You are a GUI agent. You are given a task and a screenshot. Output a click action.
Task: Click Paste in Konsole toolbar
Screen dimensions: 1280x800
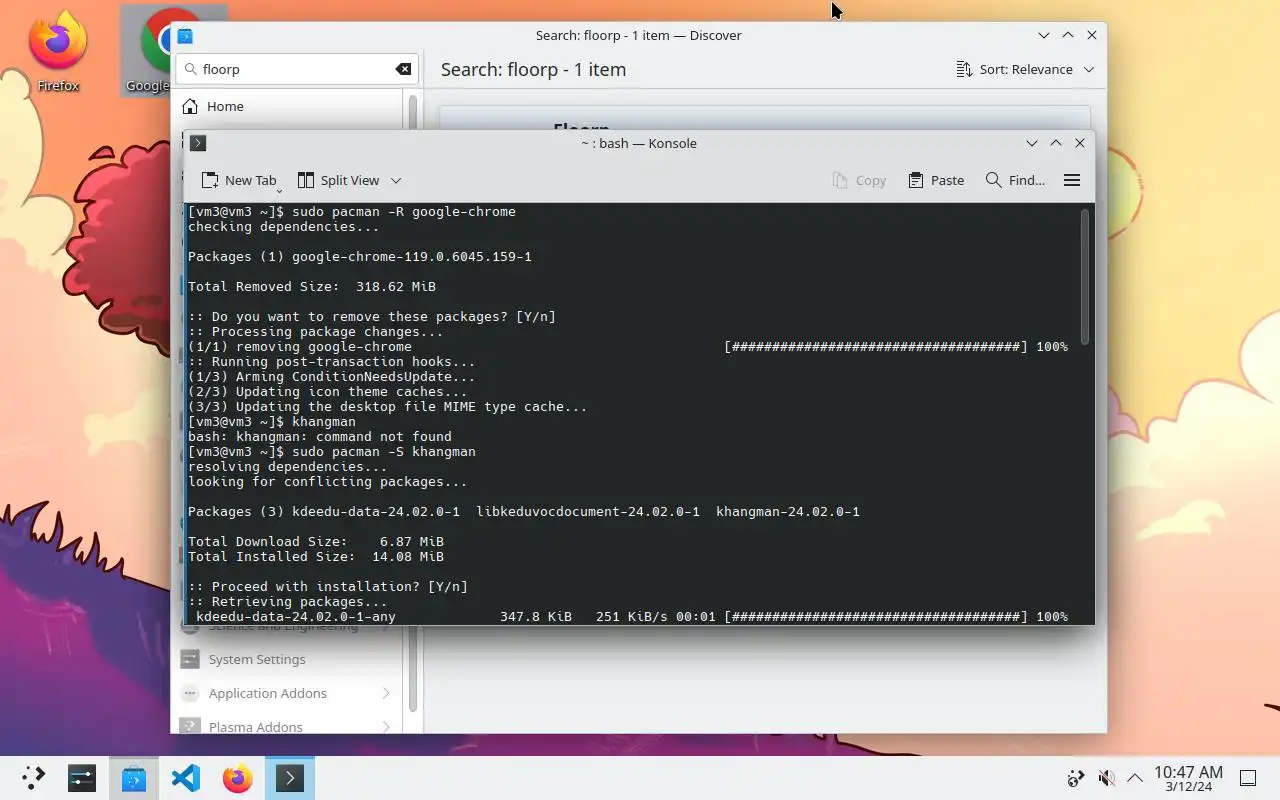[936, 180]
